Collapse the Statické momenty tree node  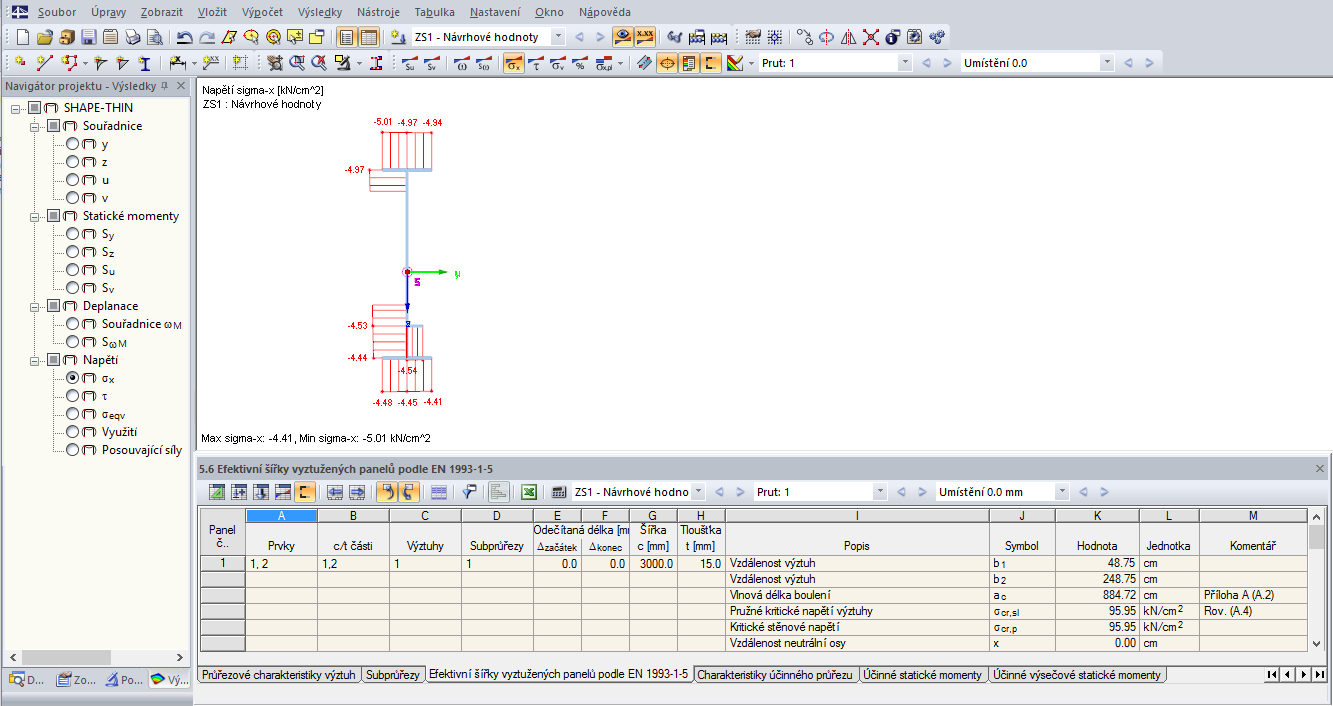[36, 216]
